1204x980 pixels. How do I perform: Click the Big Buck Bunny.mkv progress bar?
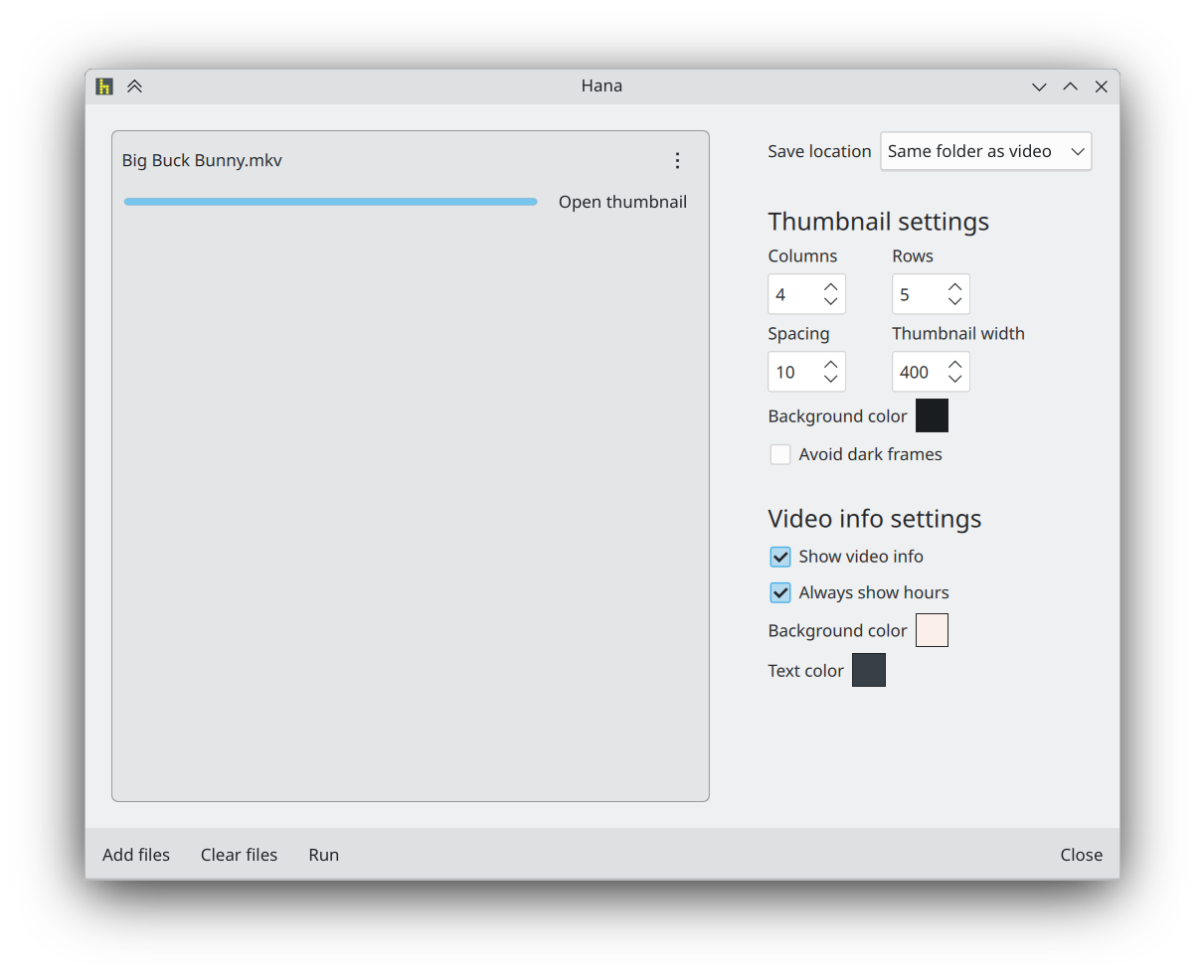331,201
